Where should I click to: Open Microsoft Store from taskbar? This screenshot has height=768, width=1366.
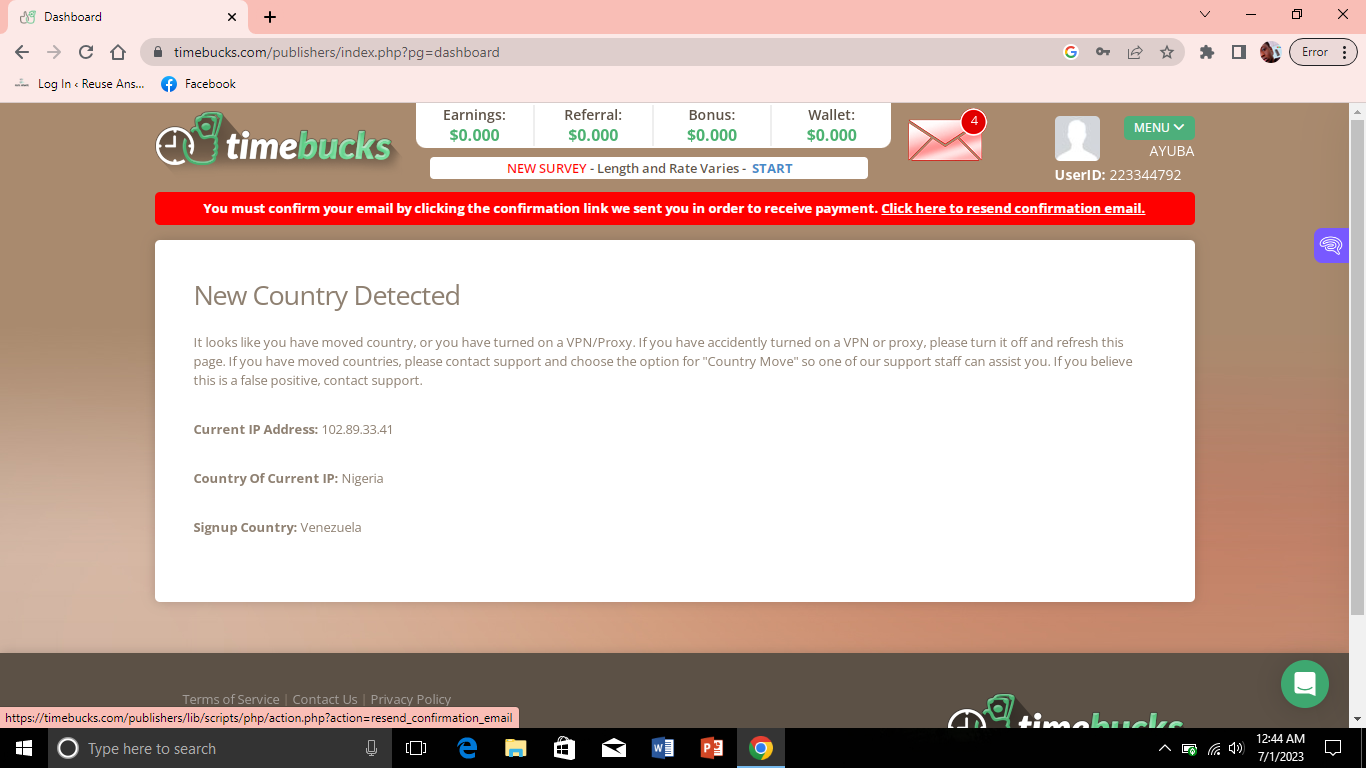point(564,748)
